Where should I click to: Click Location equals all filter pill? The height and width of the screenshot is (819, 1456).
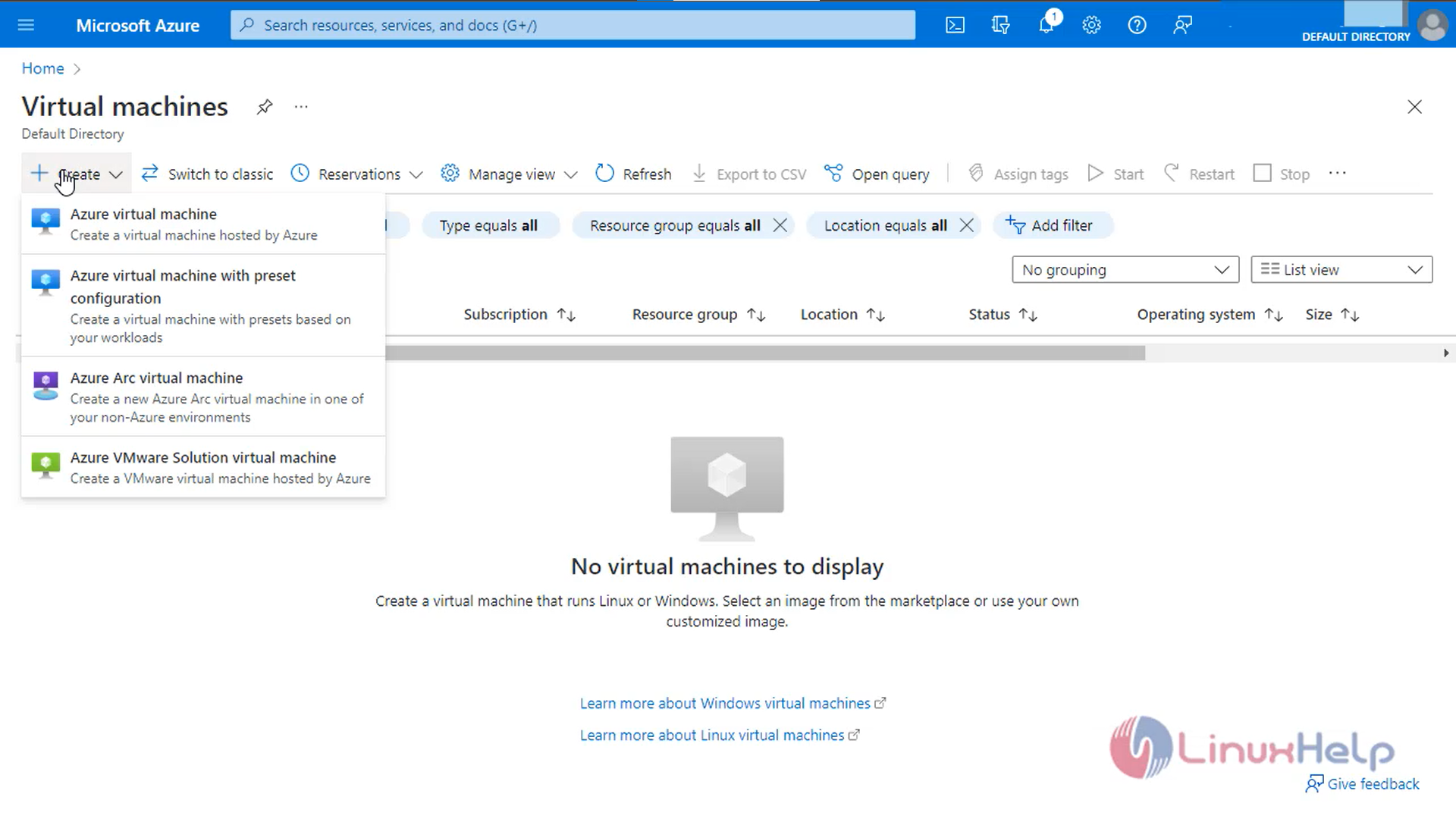click(885, 225)
